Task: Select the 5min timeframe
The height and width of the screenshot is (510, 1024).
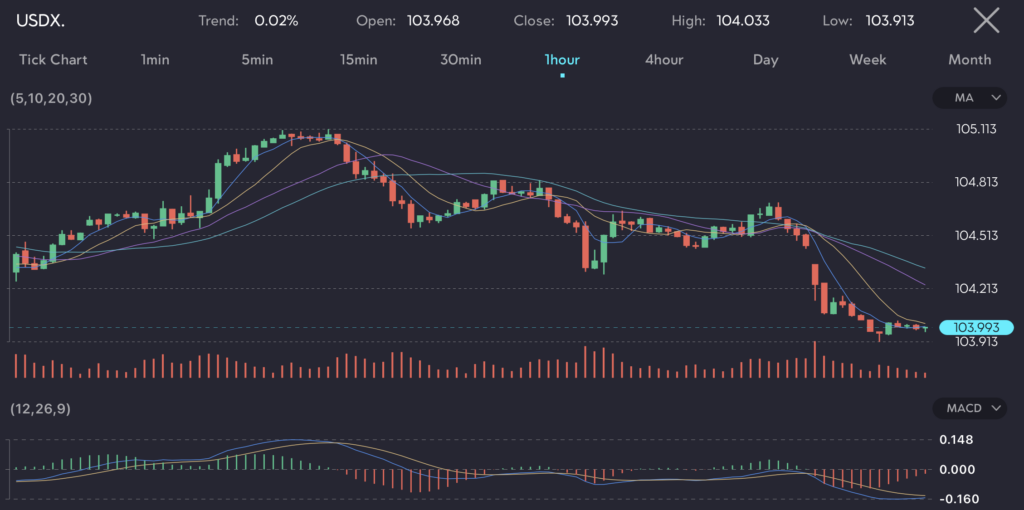Action: [257, 60]
